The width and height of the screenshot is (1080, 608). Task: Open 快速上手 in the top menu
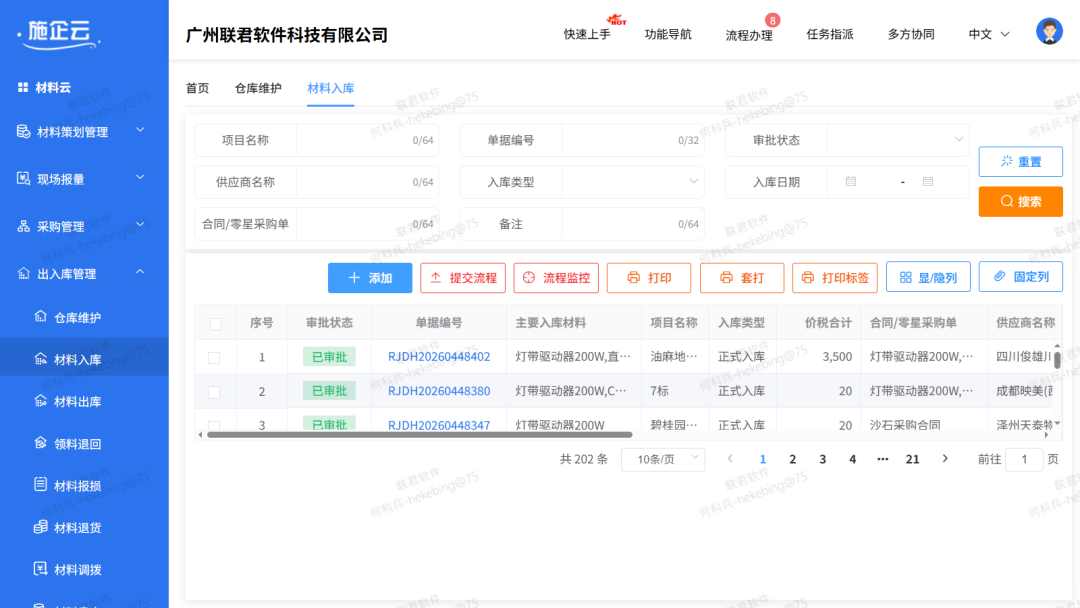pos(587,34)
